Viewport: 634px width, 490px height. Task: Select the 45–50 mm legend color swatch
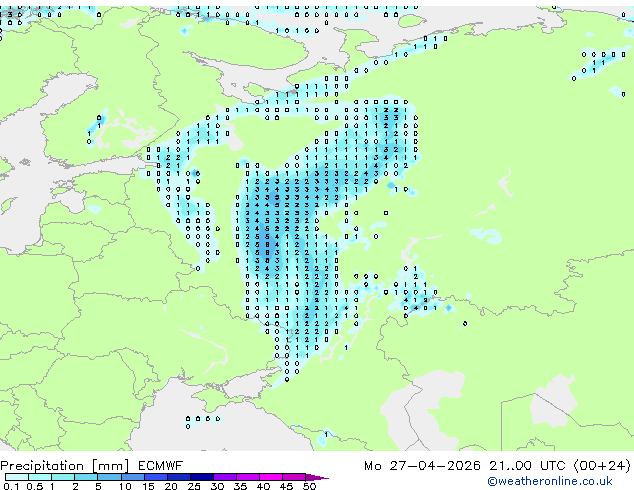294,477
